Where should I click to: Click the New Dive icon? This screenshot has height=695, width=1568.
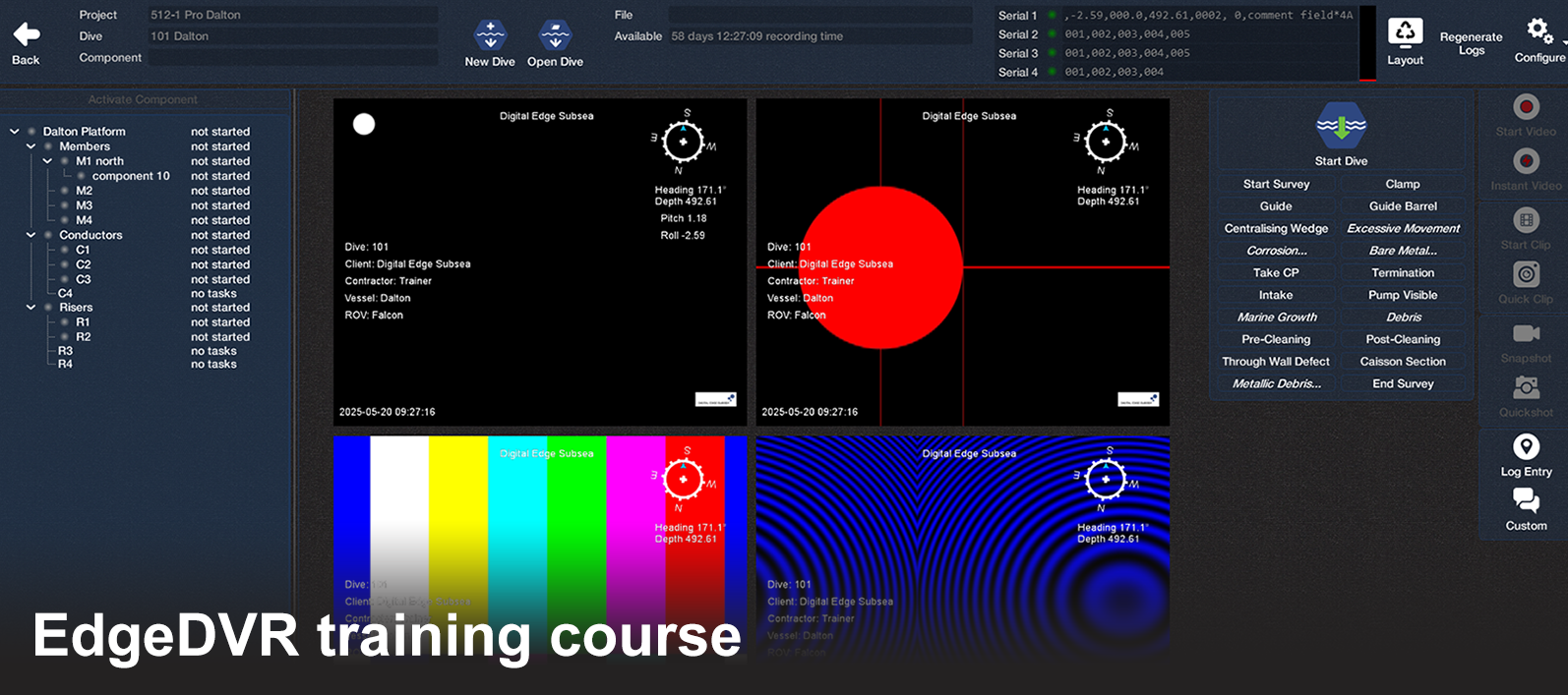coord(490,35)
